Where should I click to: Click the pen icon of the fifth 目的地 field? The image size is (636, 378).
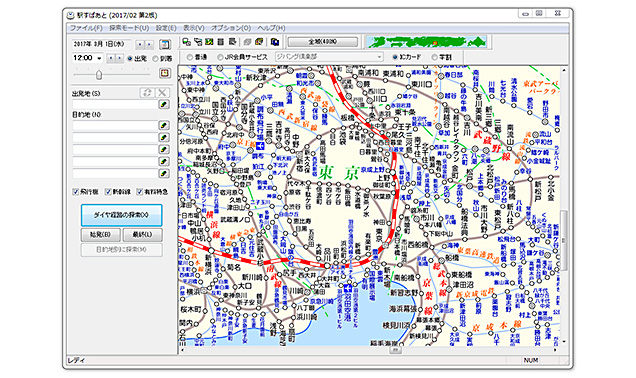pos(163,174)
